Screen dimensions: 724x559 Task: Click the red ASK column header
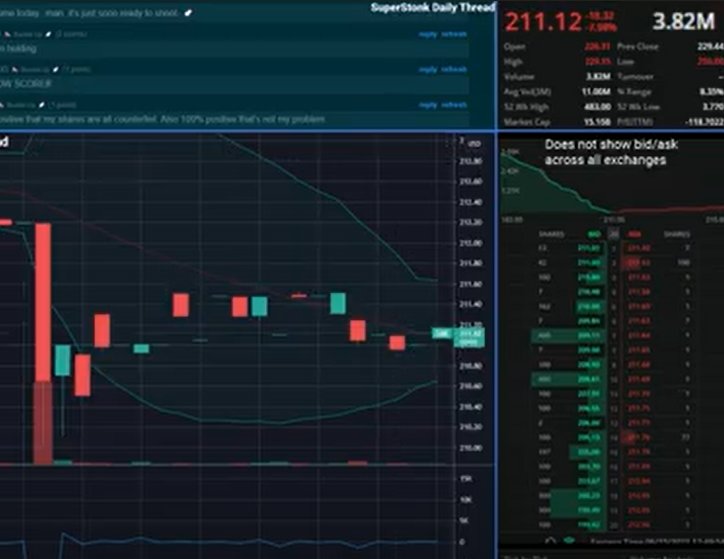[x=634, y=234]
